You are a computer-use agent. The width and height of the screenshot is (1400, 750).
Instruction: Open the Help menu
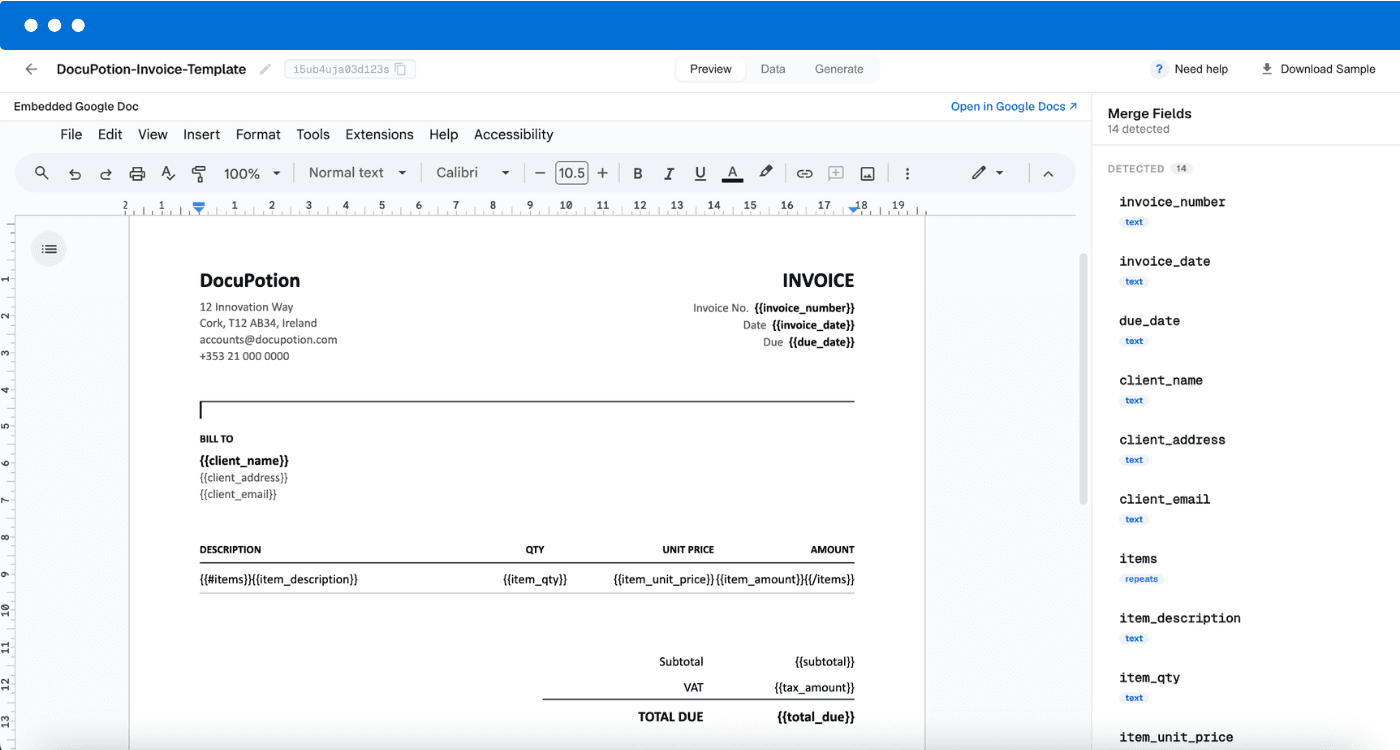click(x=443, y=134)
